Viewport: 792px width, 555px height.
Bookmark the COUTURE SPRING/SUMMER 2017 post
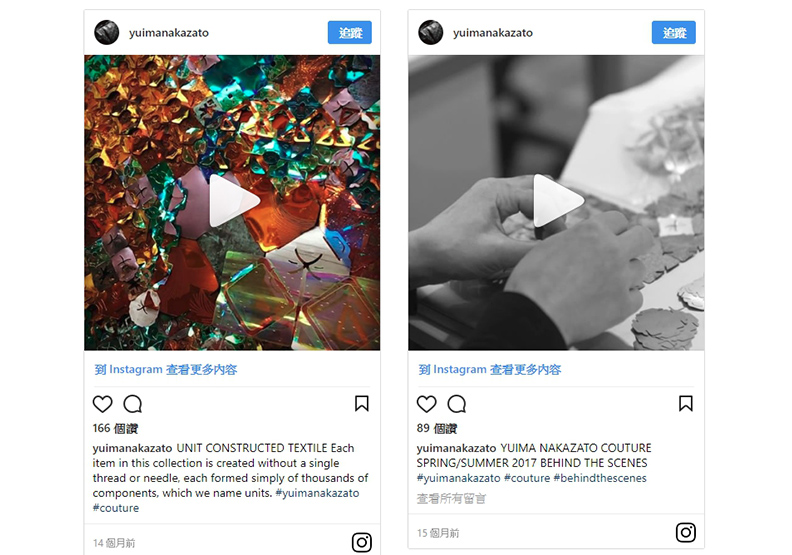(685, 403)
